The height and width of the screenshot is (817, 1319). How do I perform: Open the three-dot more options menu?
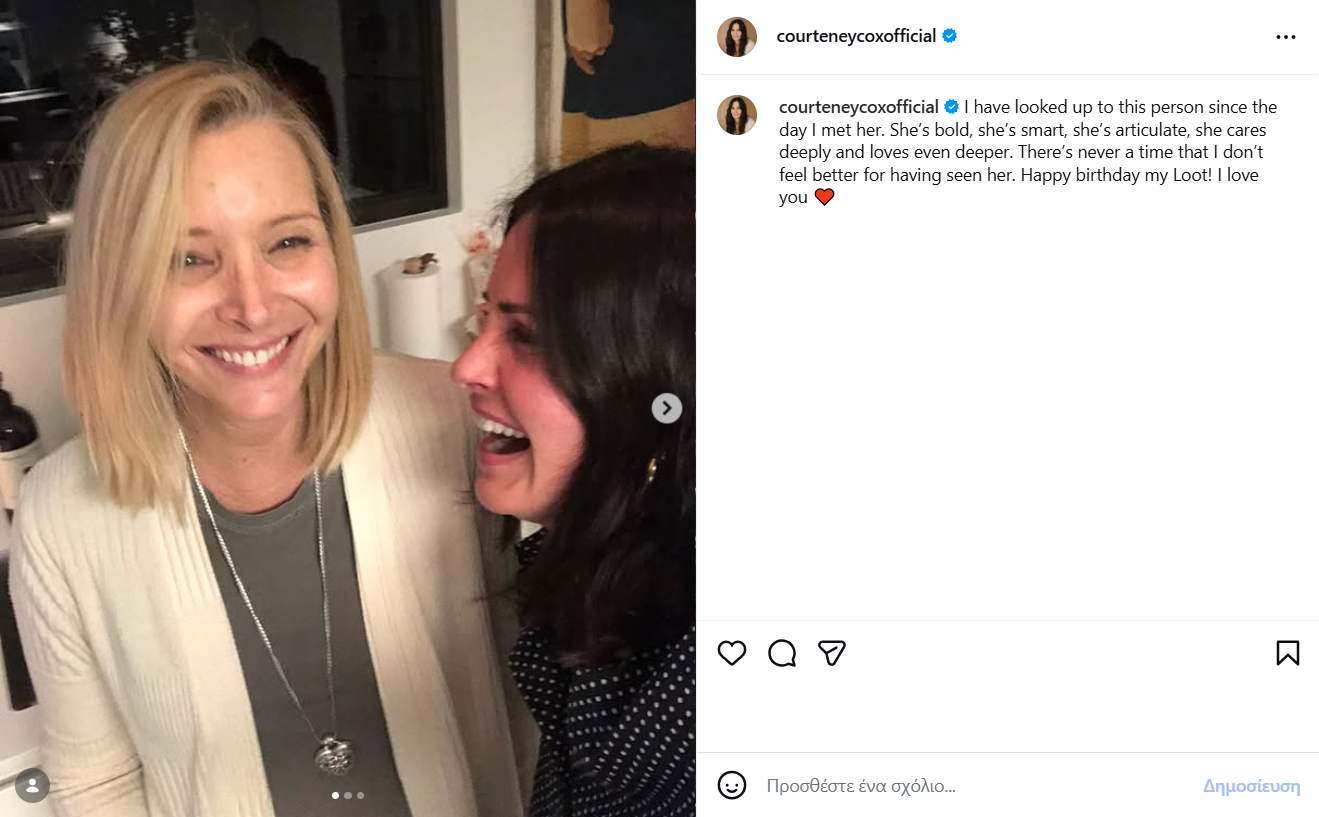(1286, 37)
